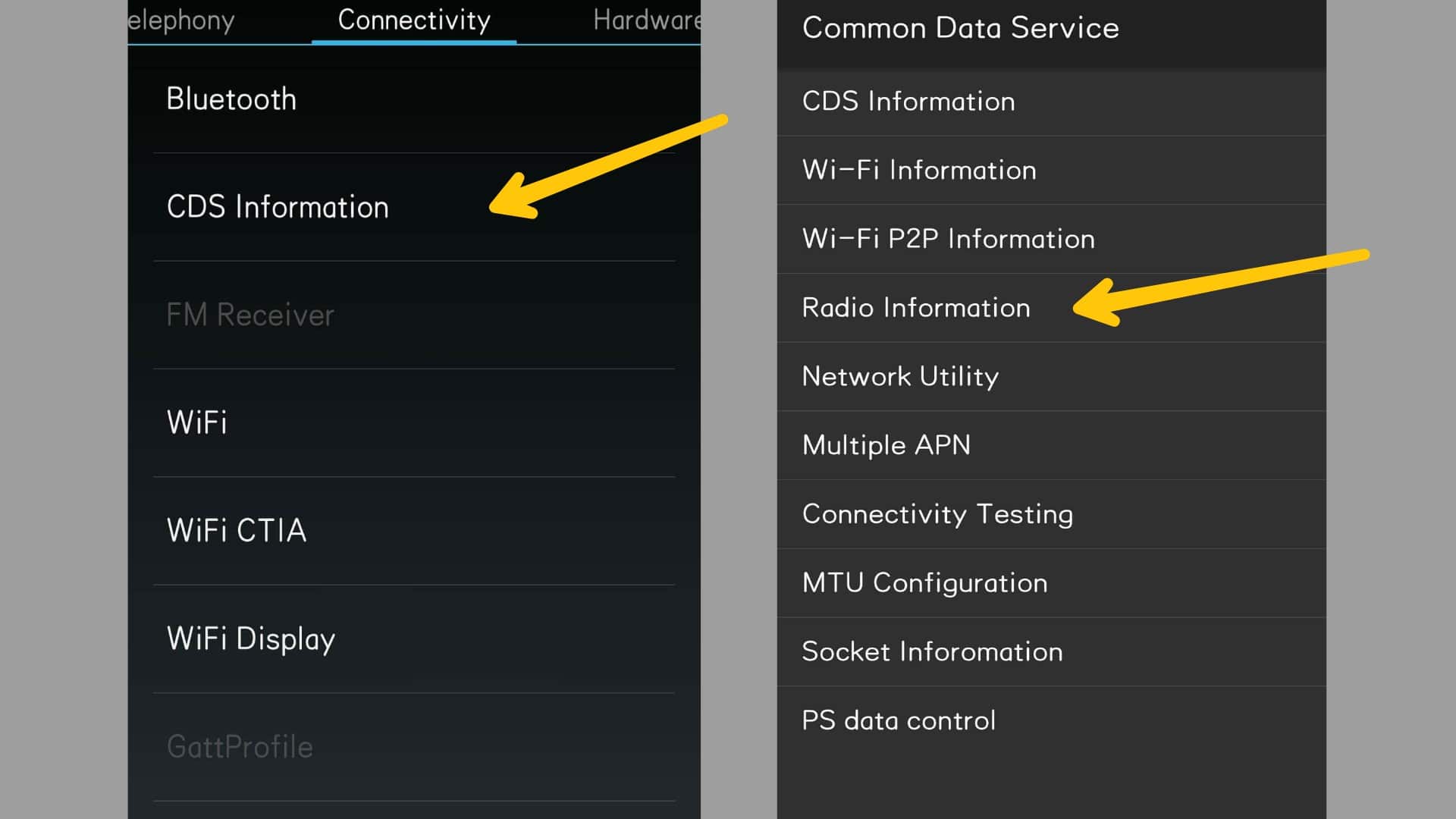Select Network Utility
1456x819 pixels.
(900, 376)
